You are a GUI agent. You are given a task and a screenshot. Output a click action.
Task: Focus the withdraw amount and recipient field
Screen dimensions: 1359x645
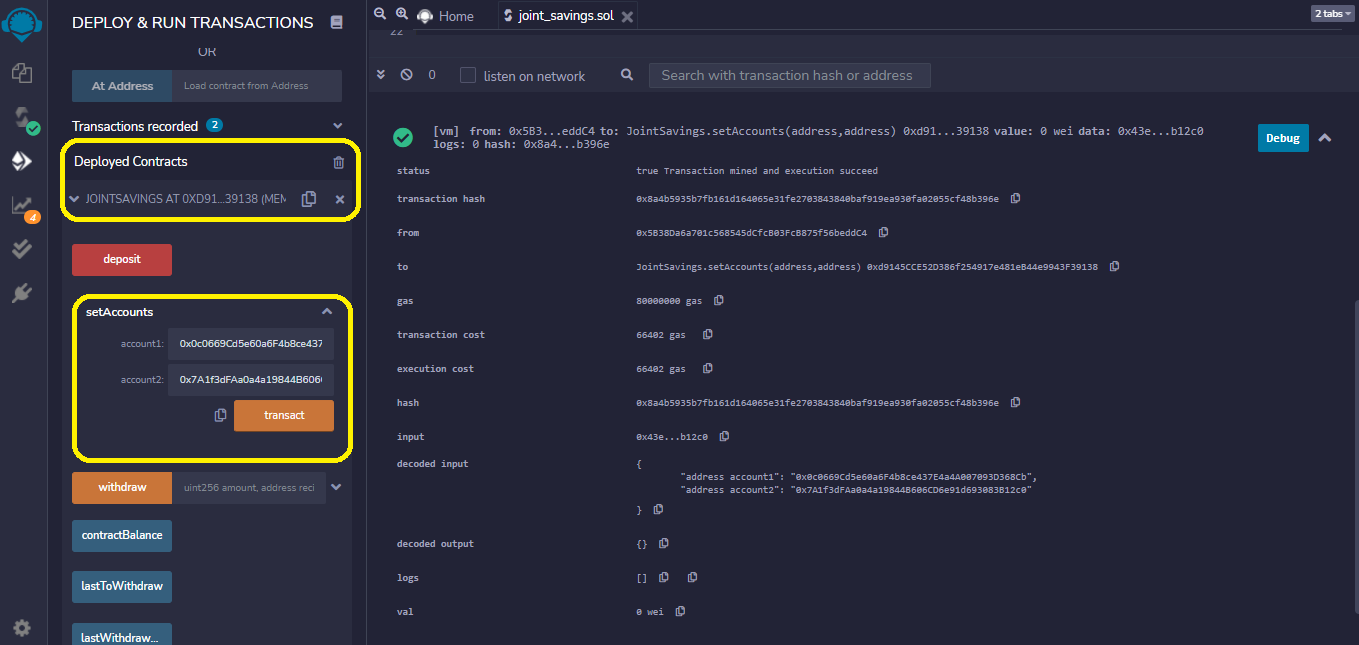pos(249,488)
